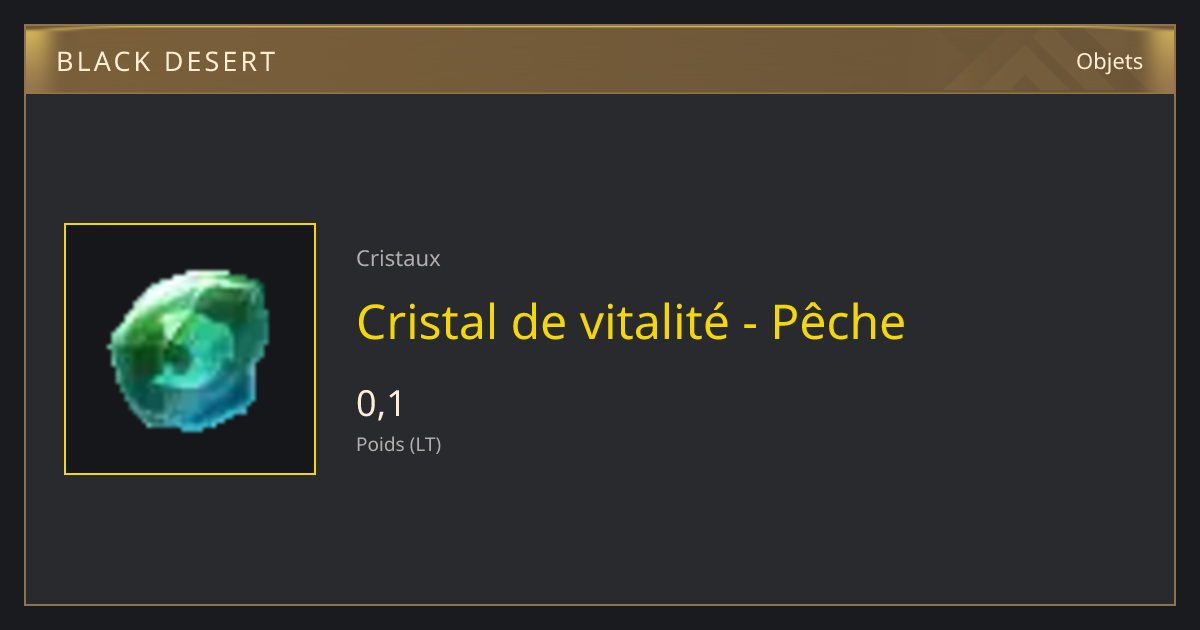Click the empty dark card area below "Poids (LT)"

[x=600, y=530]
